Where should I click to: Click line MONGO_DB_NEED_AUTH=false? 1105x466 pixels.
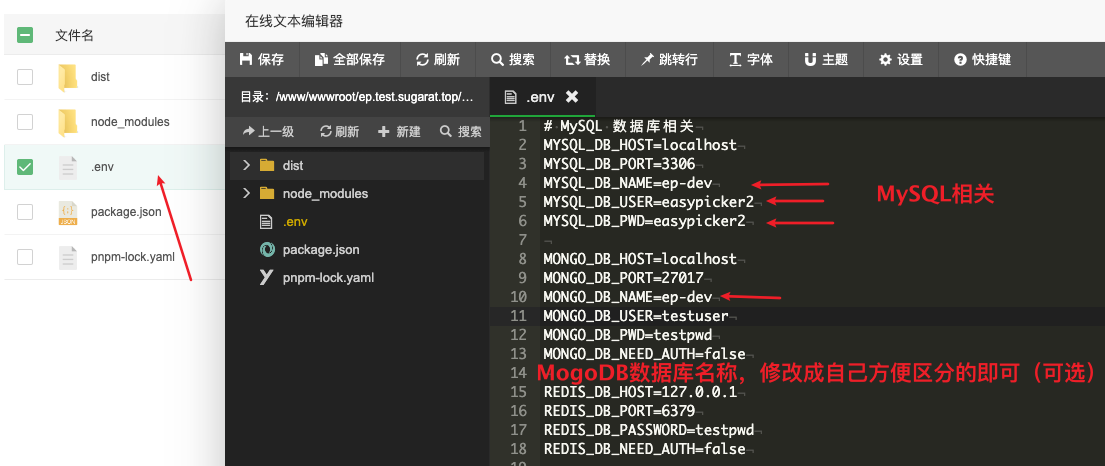coord(644,354)
